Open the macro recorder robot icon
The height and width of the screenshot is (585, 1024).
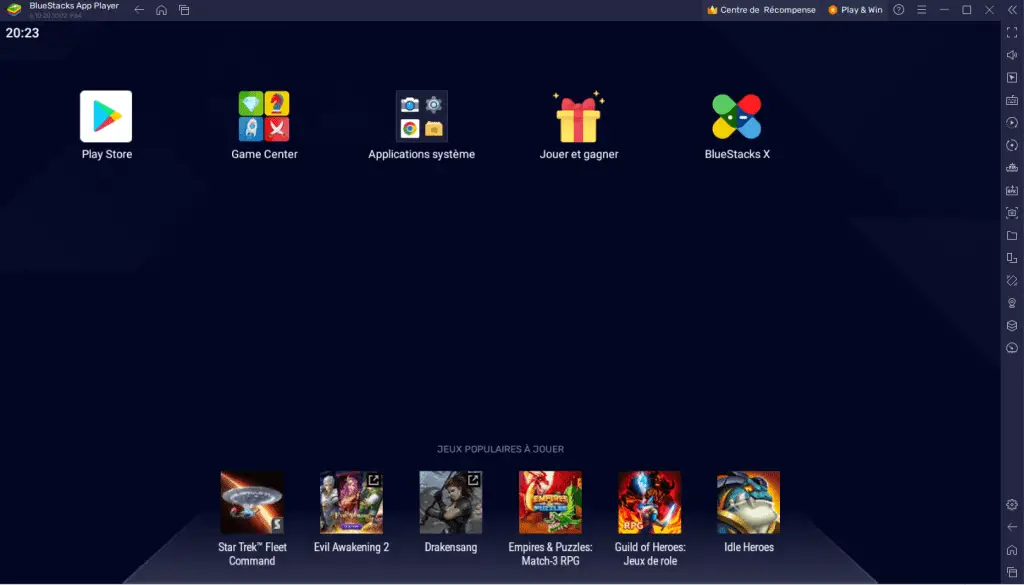coord(1012,168)
